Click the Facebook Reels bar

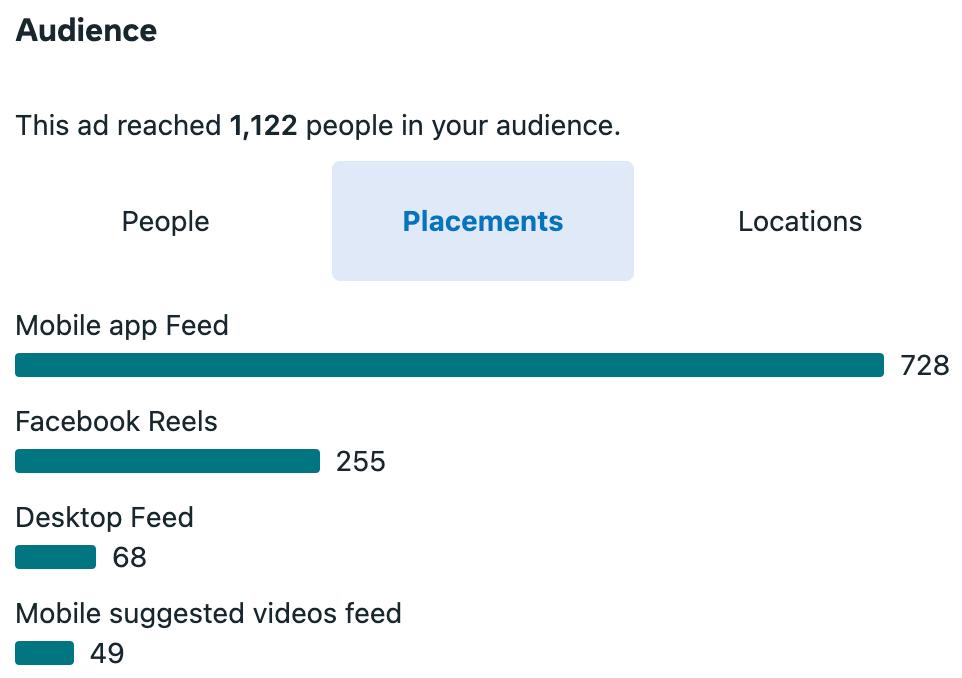pyautogui.click(x=167, y=461)
